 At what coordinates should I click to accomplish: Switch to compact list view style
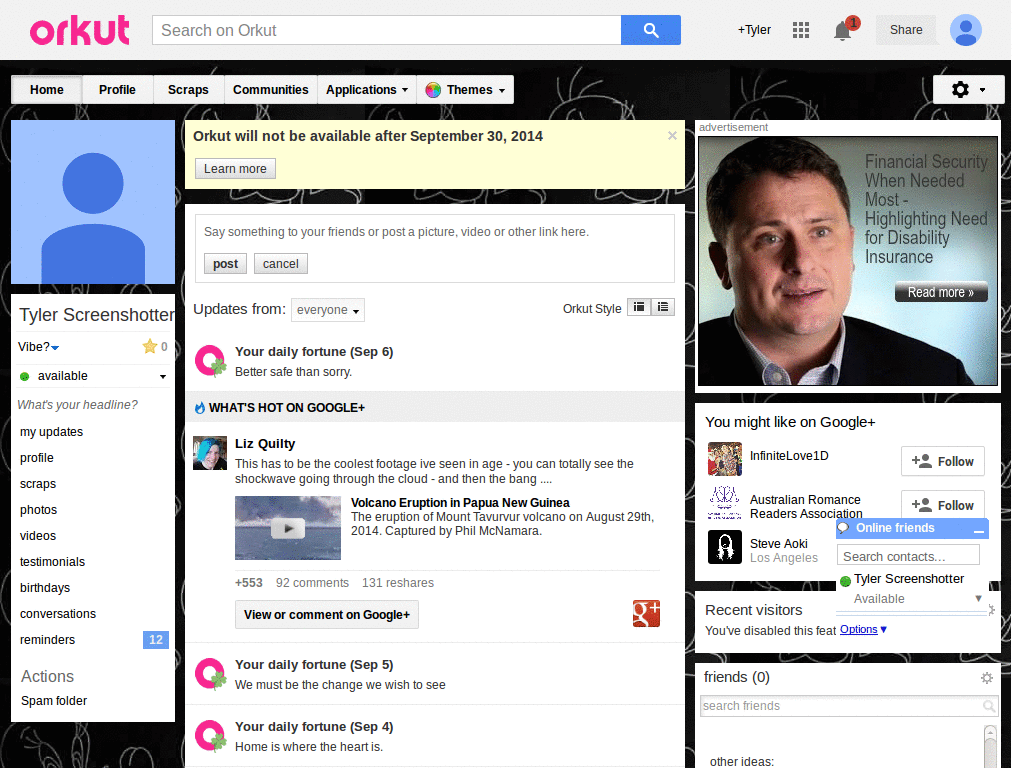point(639,307)
